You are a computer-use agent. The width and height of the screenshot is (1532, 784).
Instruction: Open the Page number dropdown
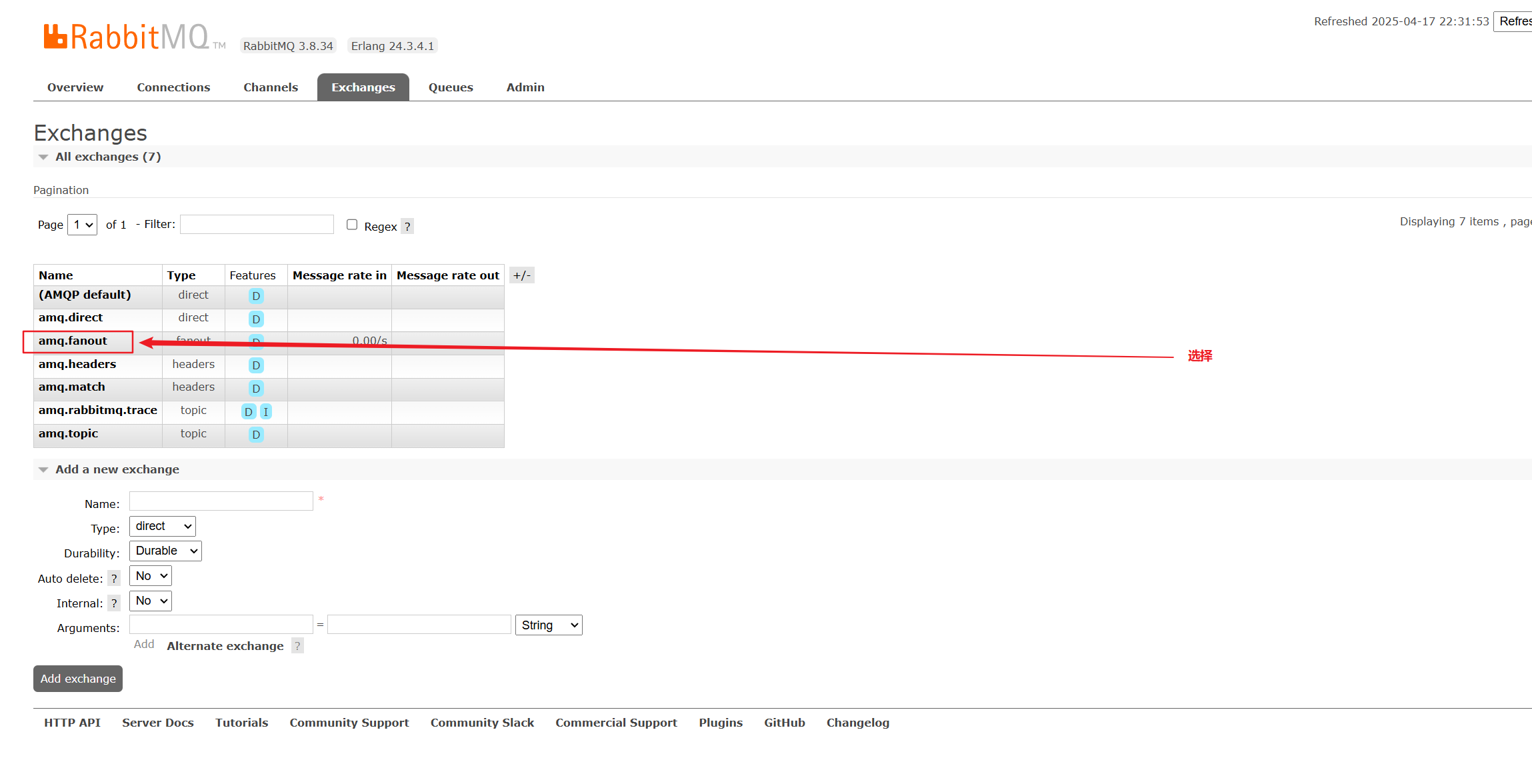pos(83,225)
